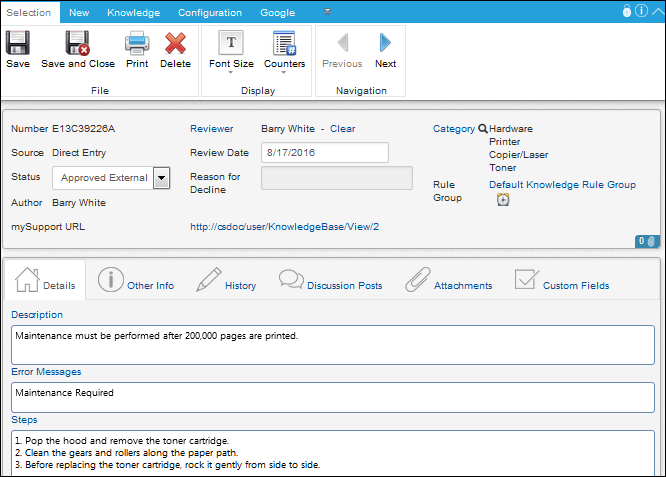
Task: Click the Save floppy disk icon
Action: 18,42
